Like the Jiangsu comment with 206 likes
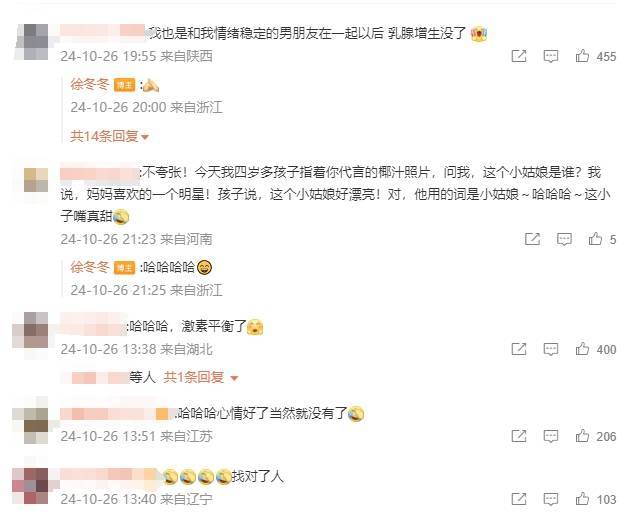This screenshot has height=515, width=630. click(582, 436)
